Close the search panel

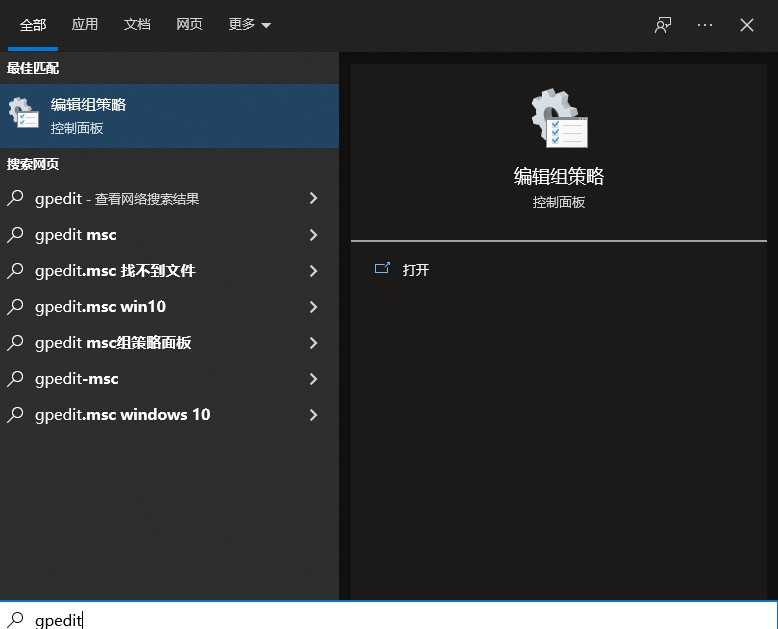pyautogui.click(x=747, y=25)
